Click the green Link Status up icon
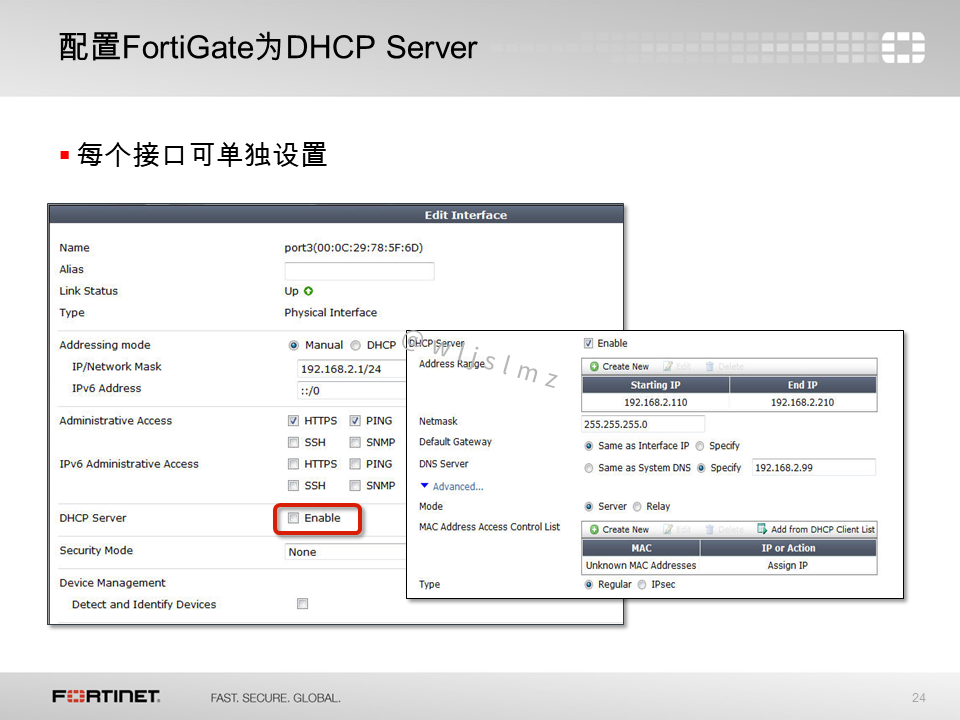Image resolution: width=960 pixels, height=720 pixels. pyautogui.click(x=309, y=291)
